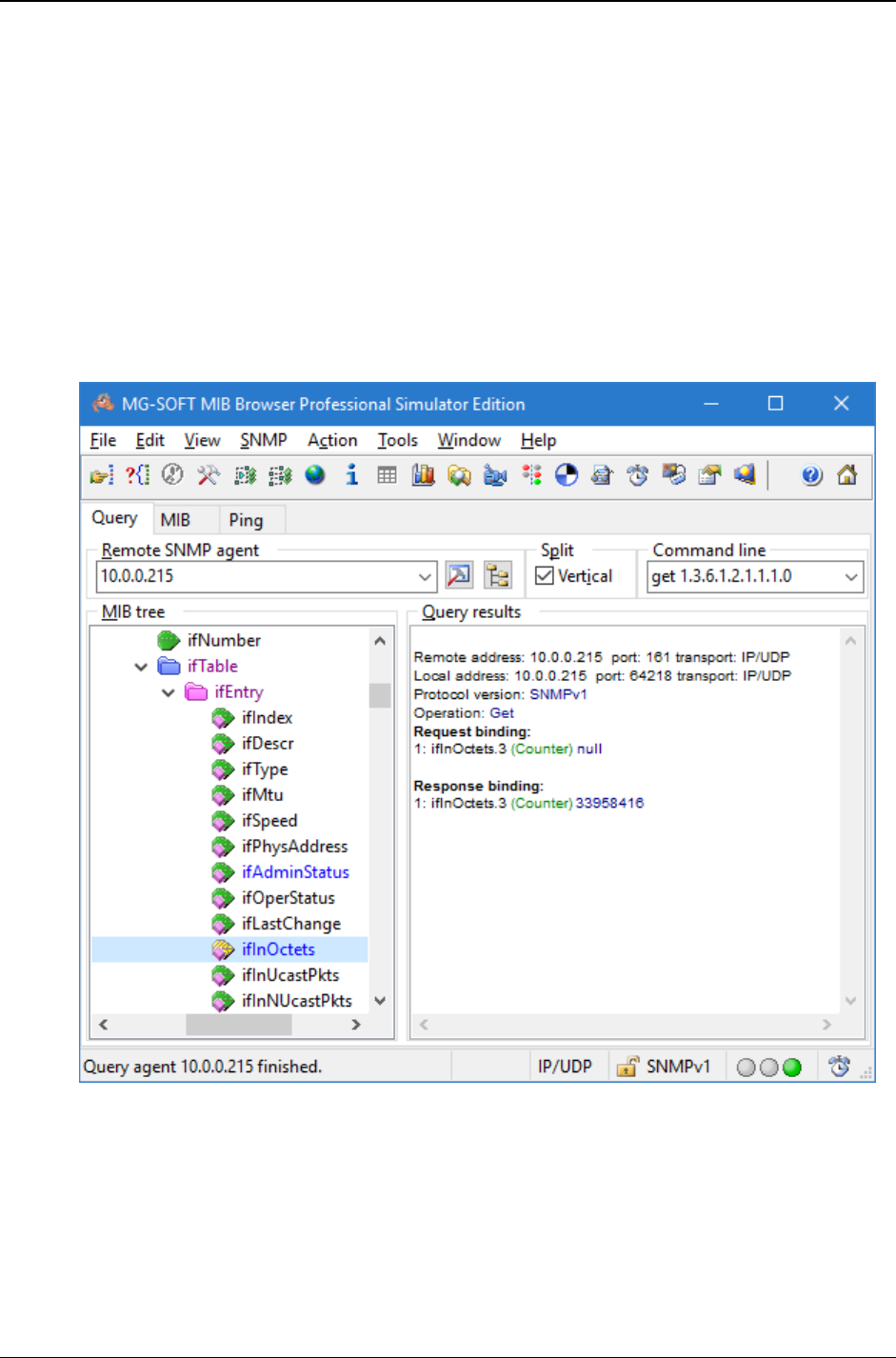Click the colored dots toolbar icon
The height and width of the screenshot is (1358, 896).
pyautogui.click(x=531, y=474)
